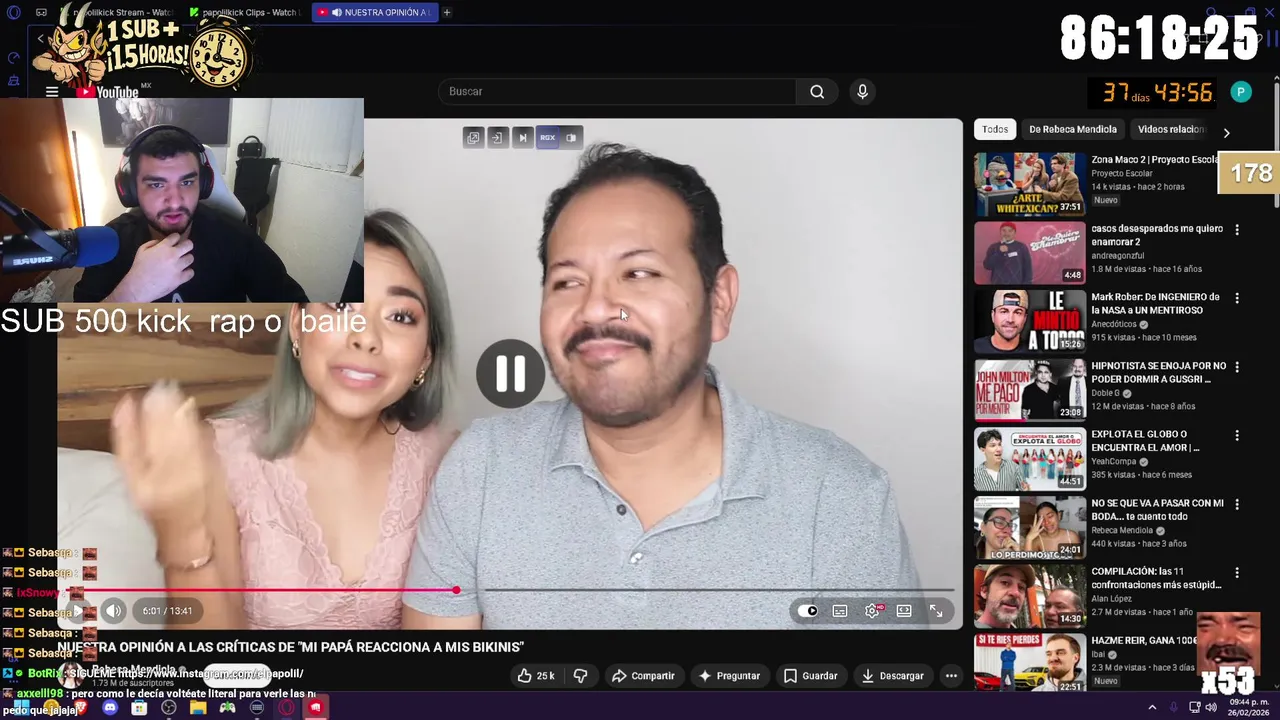
Task: Start voice search with the microphone
Action: [862, 92]
